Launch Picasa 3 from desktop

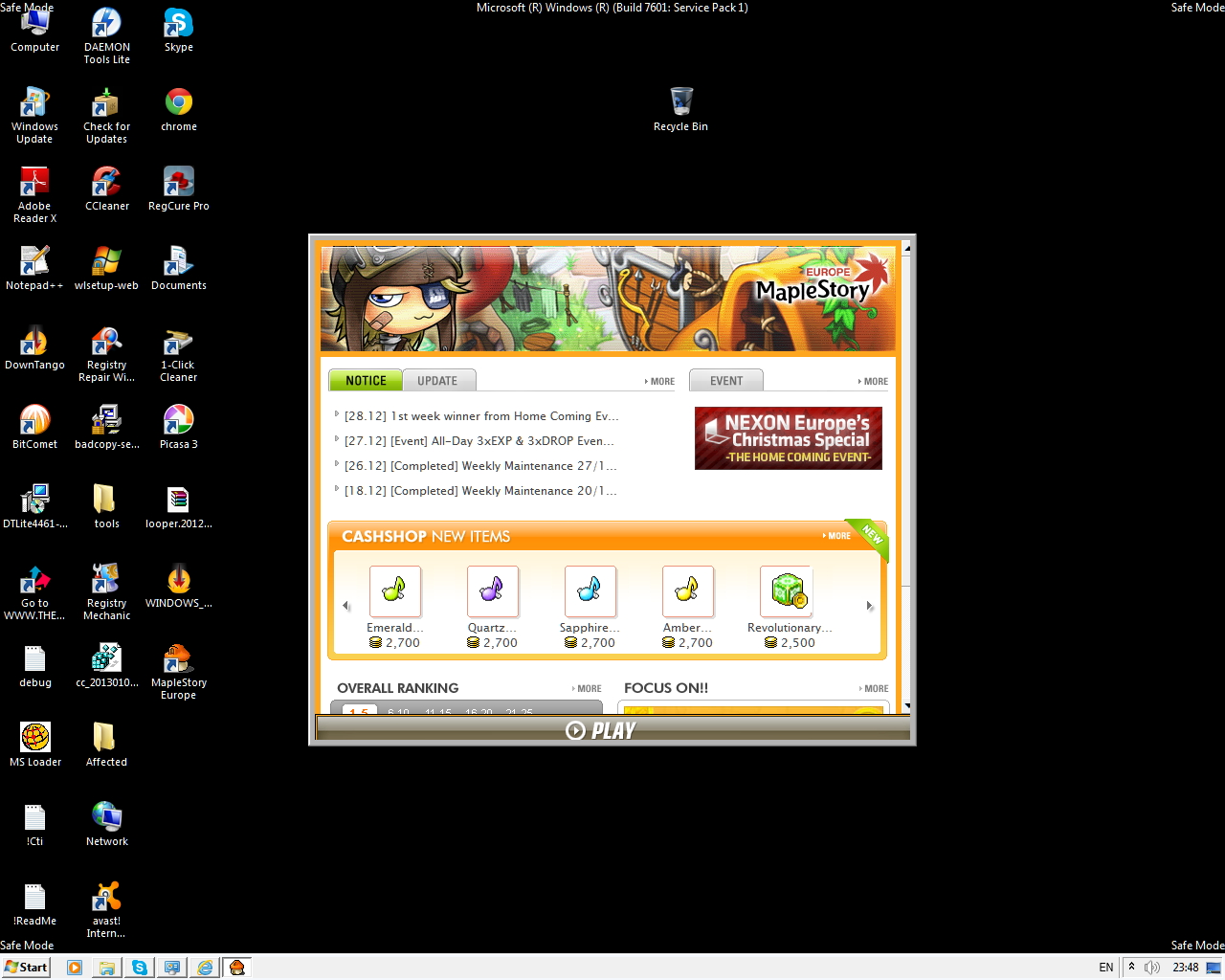coord(178,428)
